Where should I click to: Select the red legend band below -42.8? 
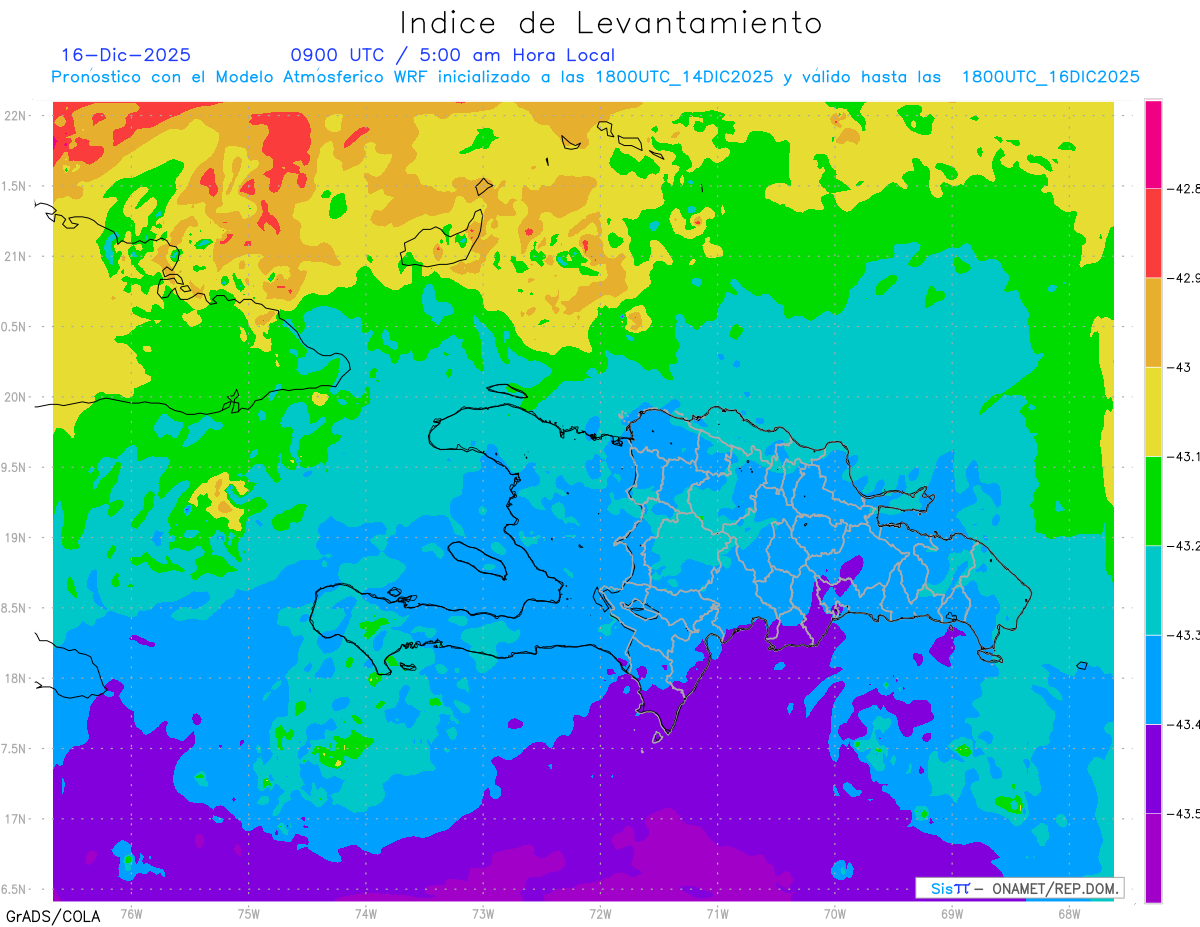1153,233
